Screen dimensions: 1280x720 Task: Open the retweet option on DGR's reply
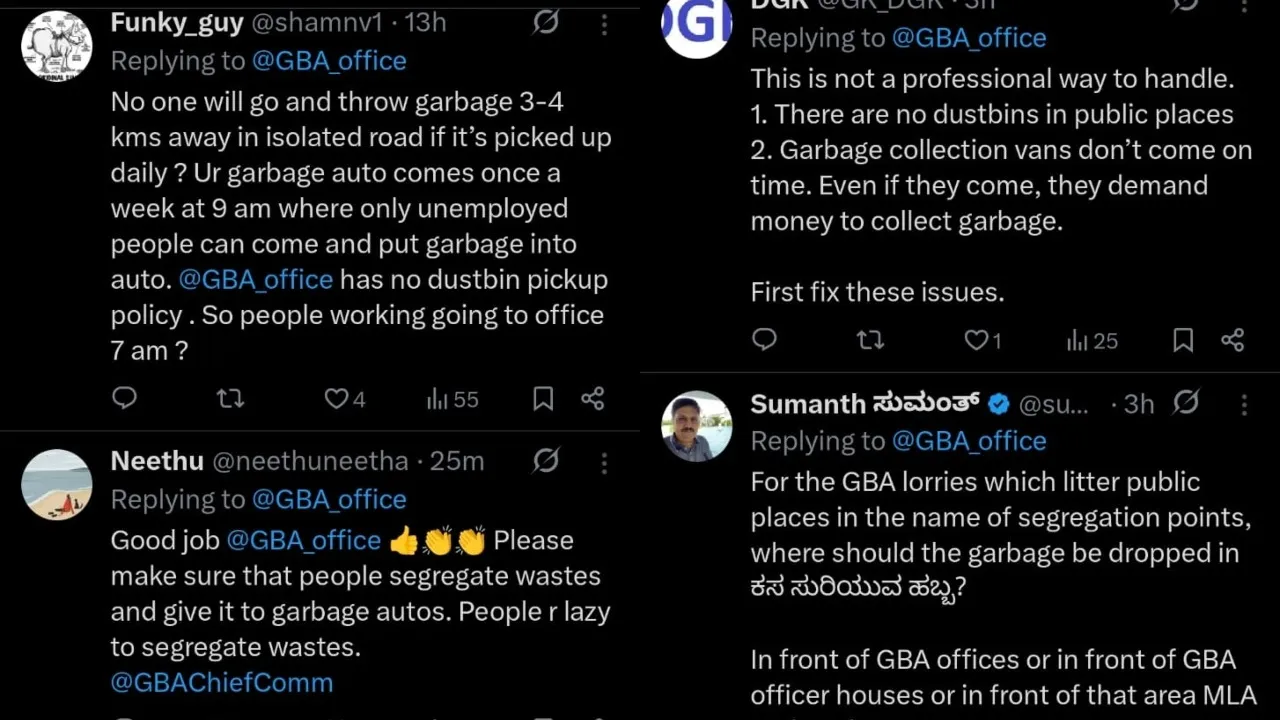click(x=870, y=340)
